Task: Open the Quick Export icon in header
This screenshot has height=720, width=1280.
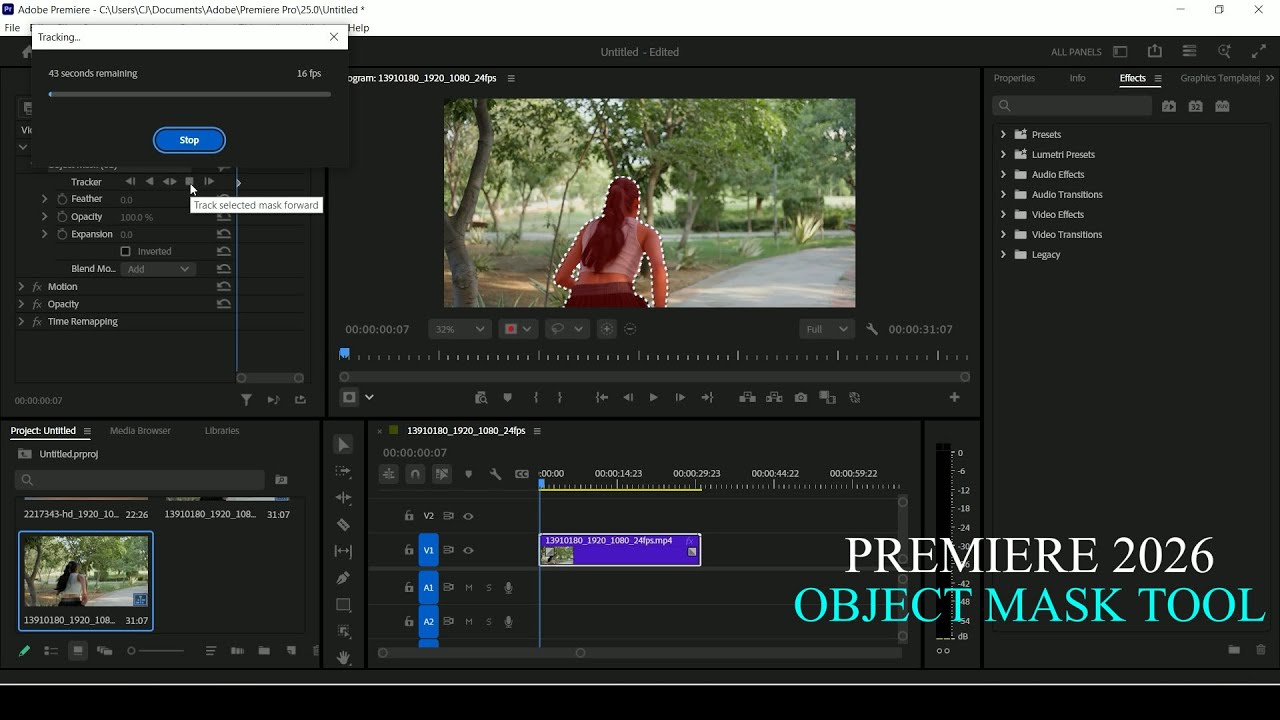Action: pyautogui.click(x=1155, y=52)
